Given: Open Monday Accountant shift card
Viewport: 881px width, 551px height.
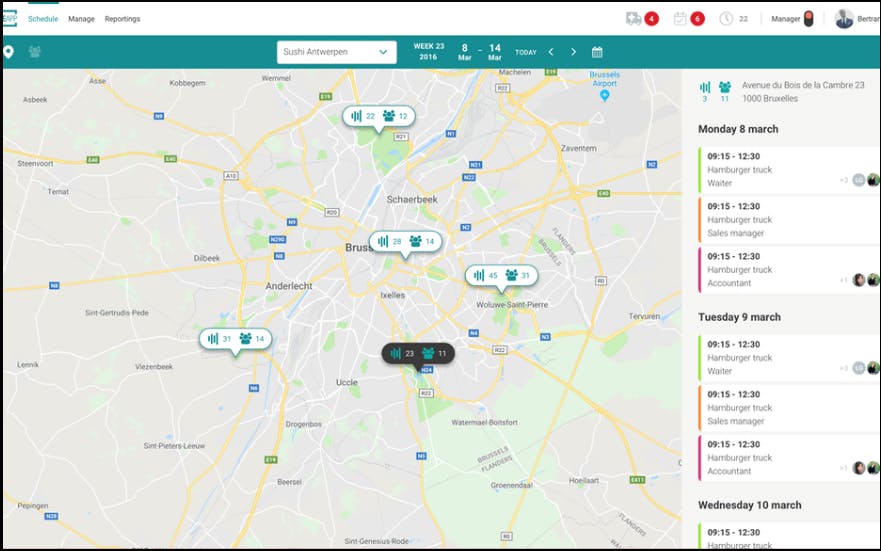Looking at the screenshot, I should click(x=789, y=270).
